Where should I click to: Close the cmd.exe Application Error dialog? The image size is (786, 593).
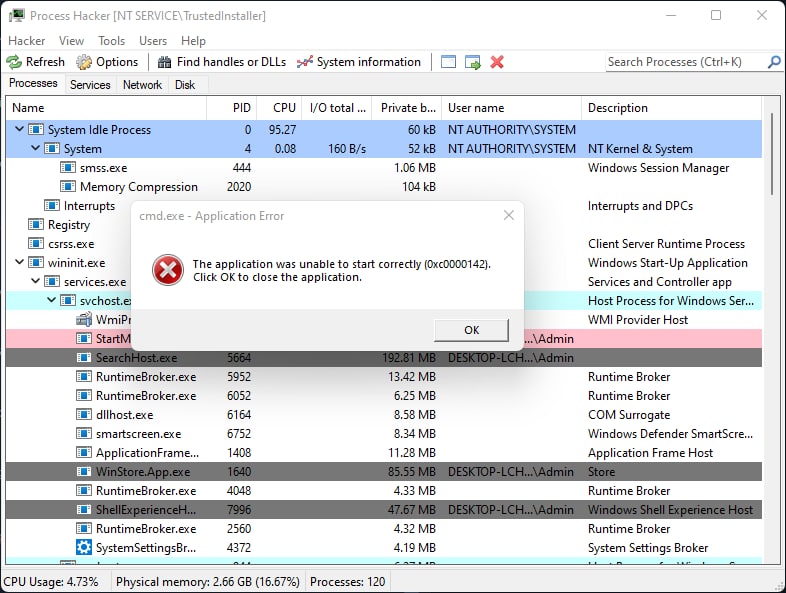coord(509,215)
